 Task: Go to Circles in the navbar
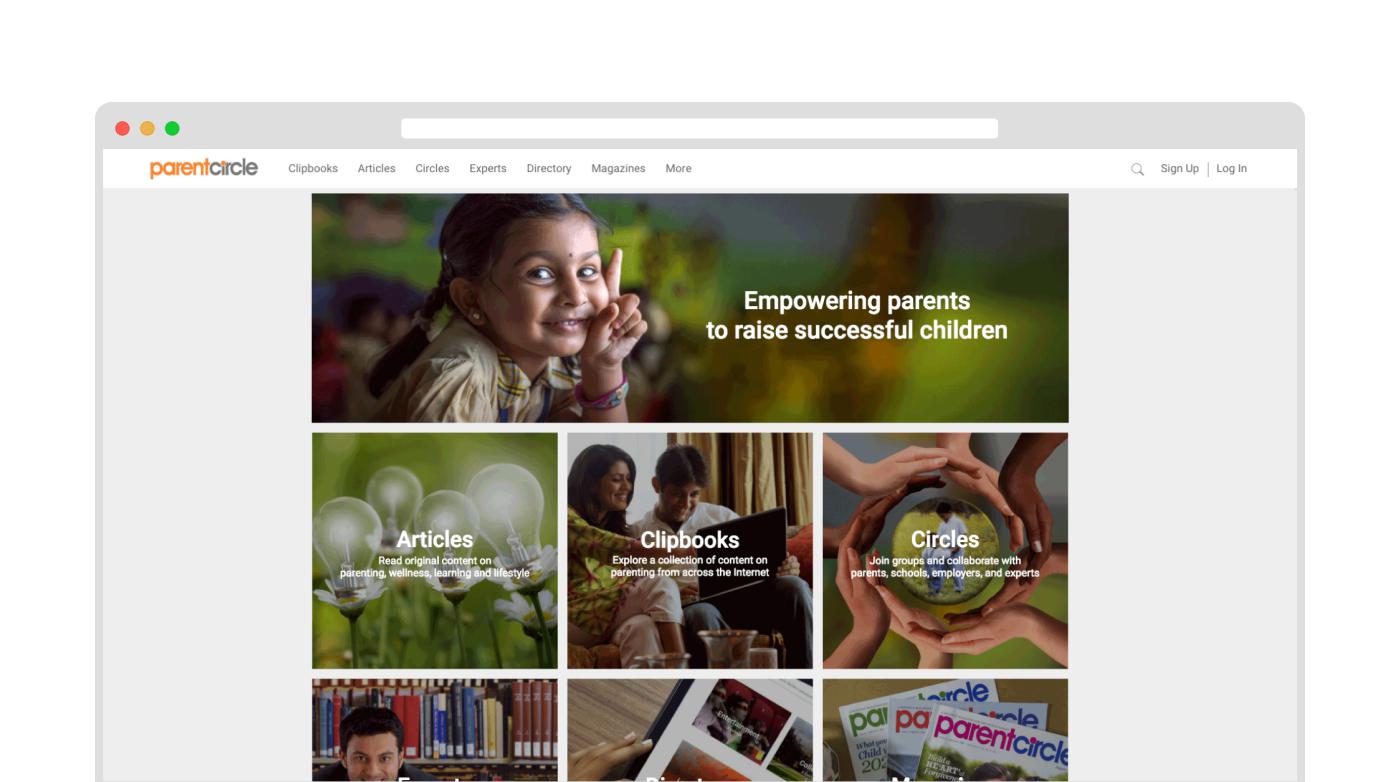tap(432, 168)
